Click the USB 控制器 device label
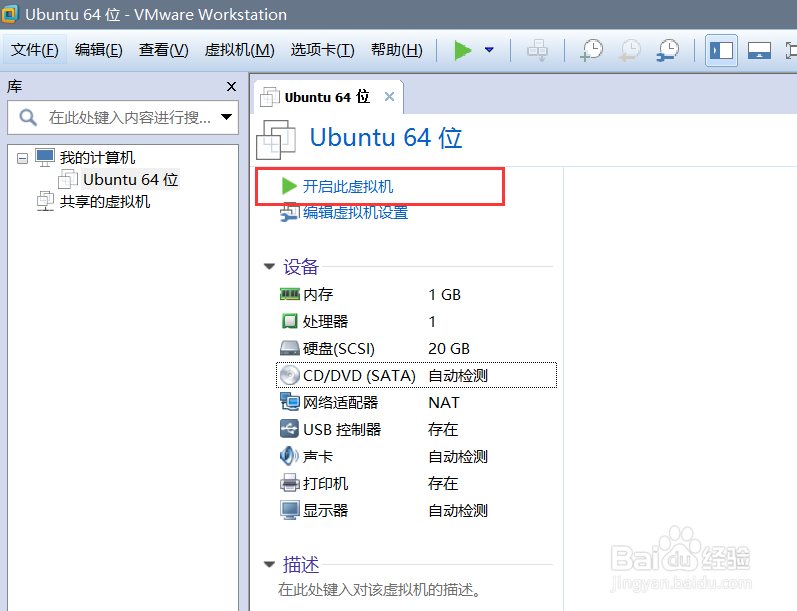 click(342, 430)
